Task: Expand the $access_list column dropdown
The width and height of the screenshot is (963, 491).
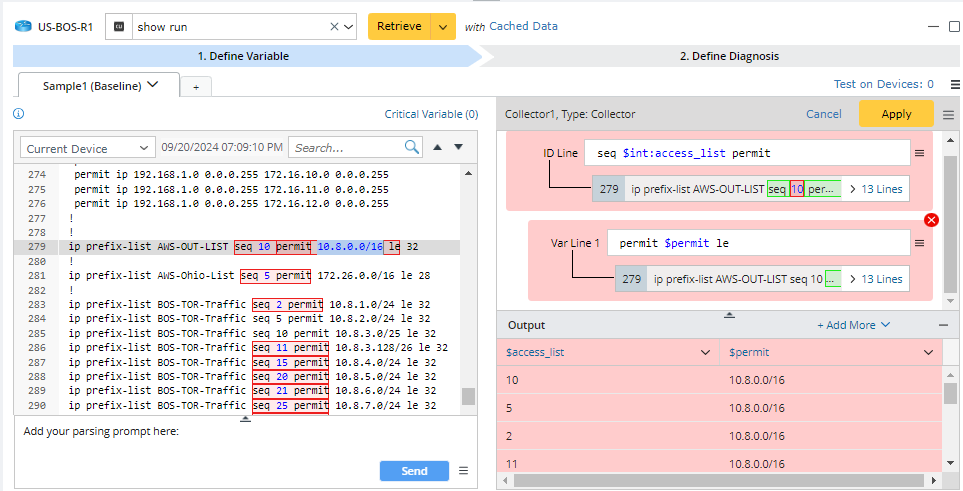Action: (x=704, y=352)
